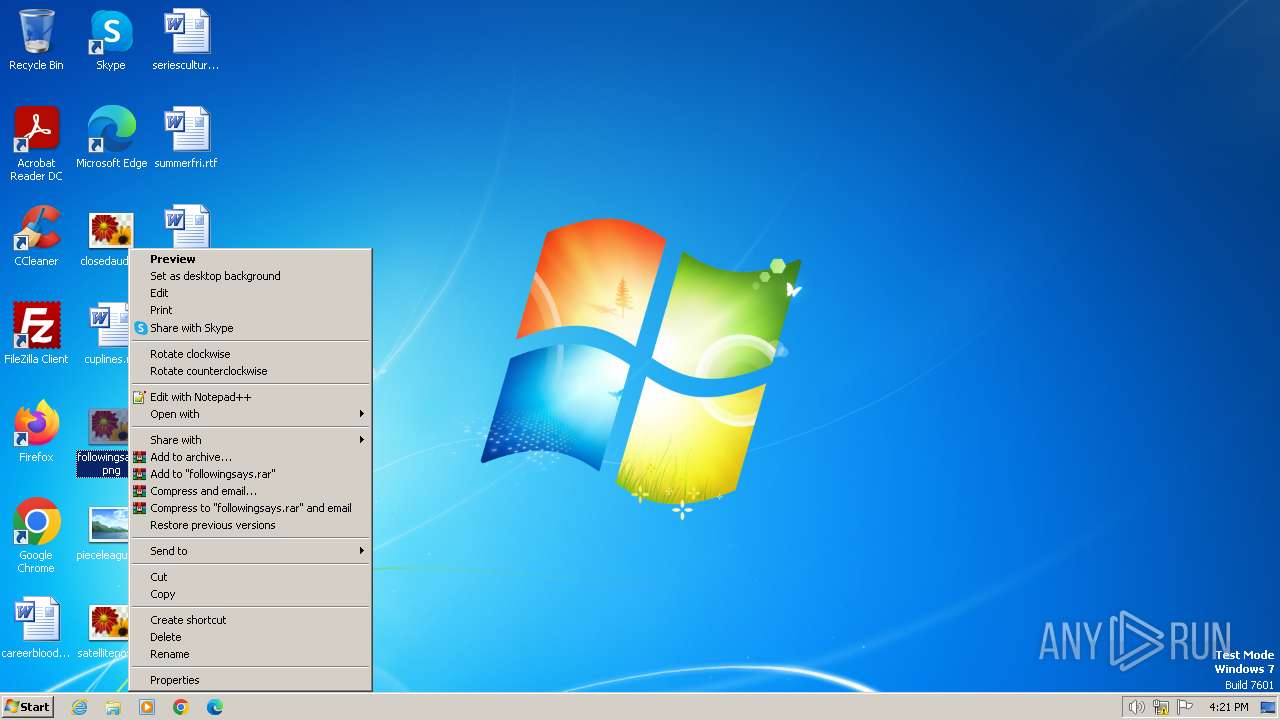Choose Create shortcut

tap(250, 620)
